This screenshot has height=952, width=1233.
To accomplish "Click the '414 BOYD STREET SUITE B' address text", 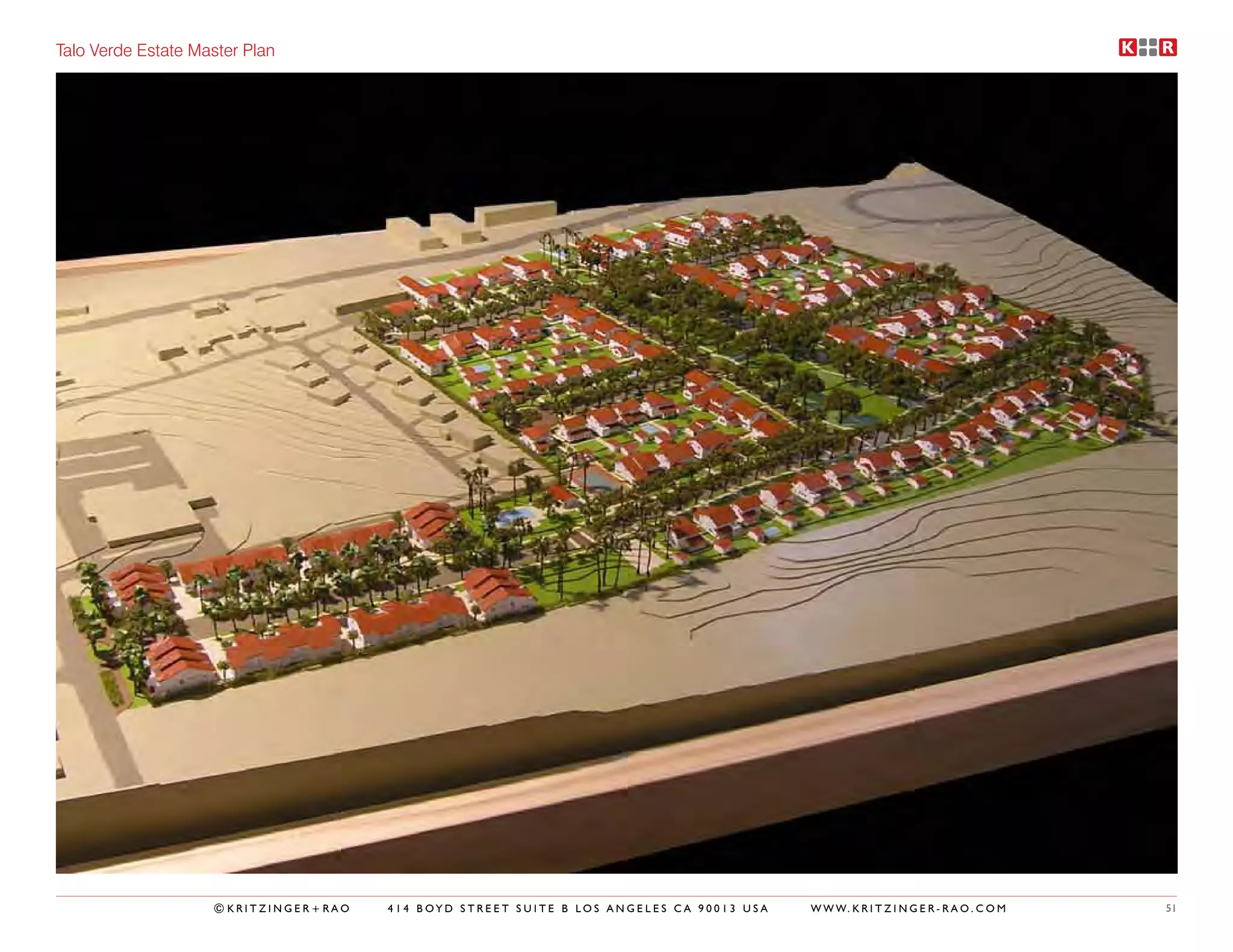I will (x=478, y=908).
